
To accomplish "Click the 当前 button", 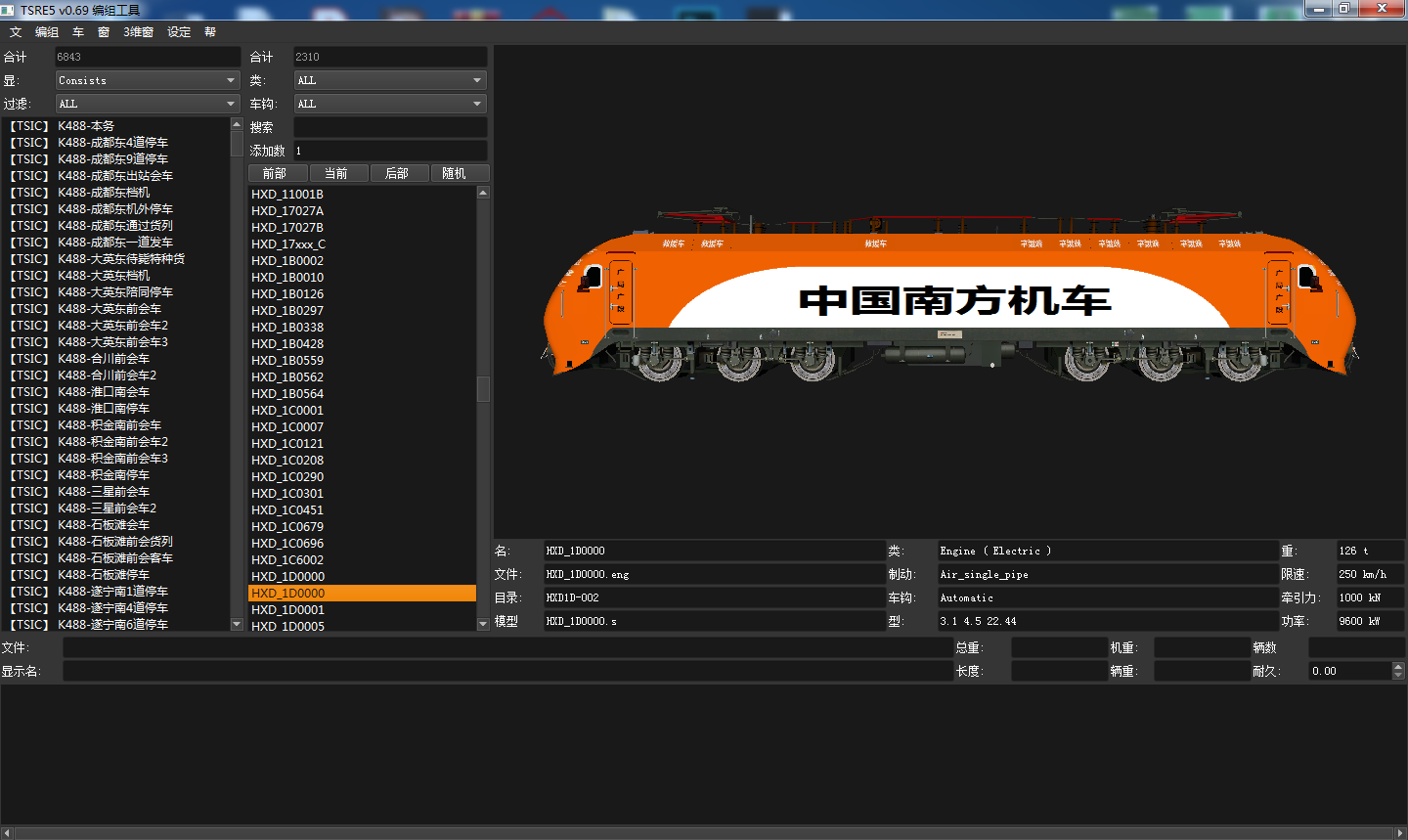I will [x=338, y=173].
